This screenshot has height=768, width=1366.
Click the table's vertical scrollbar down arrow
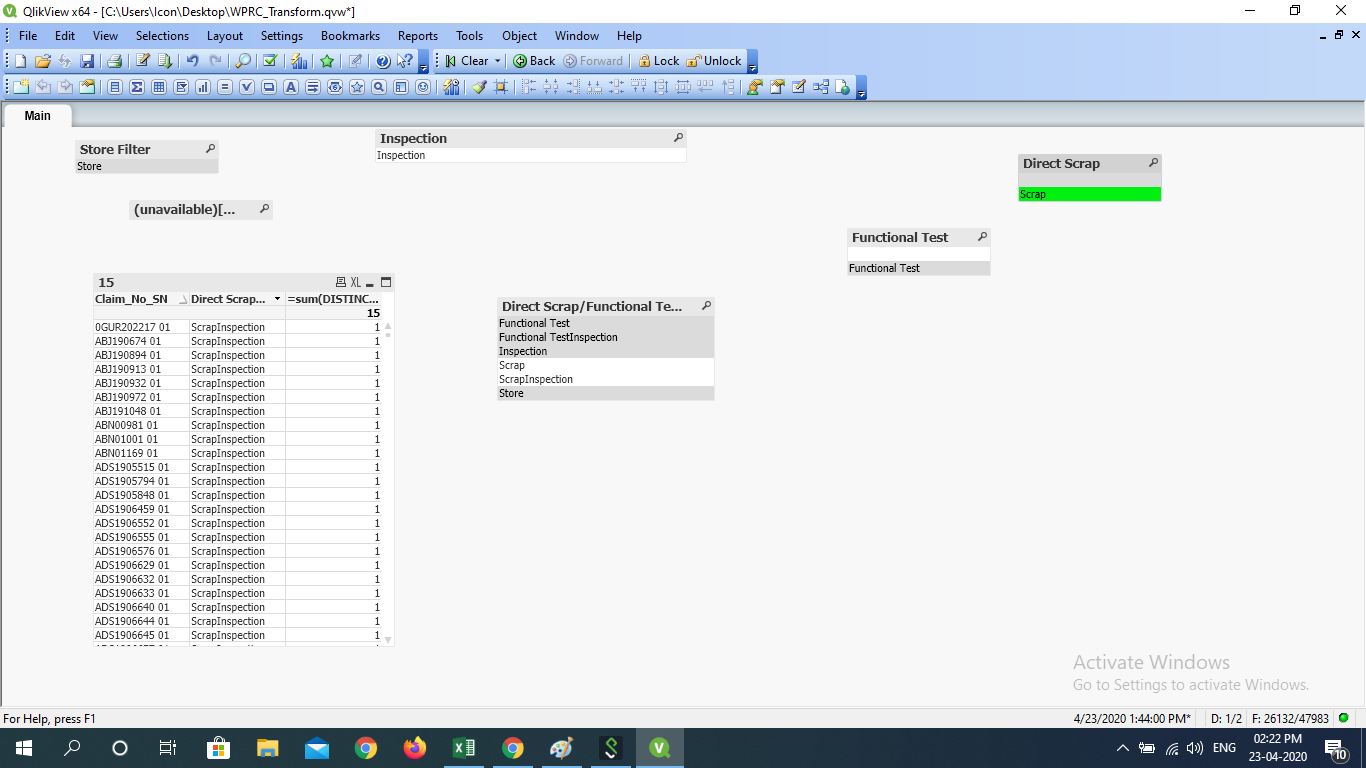388,638
